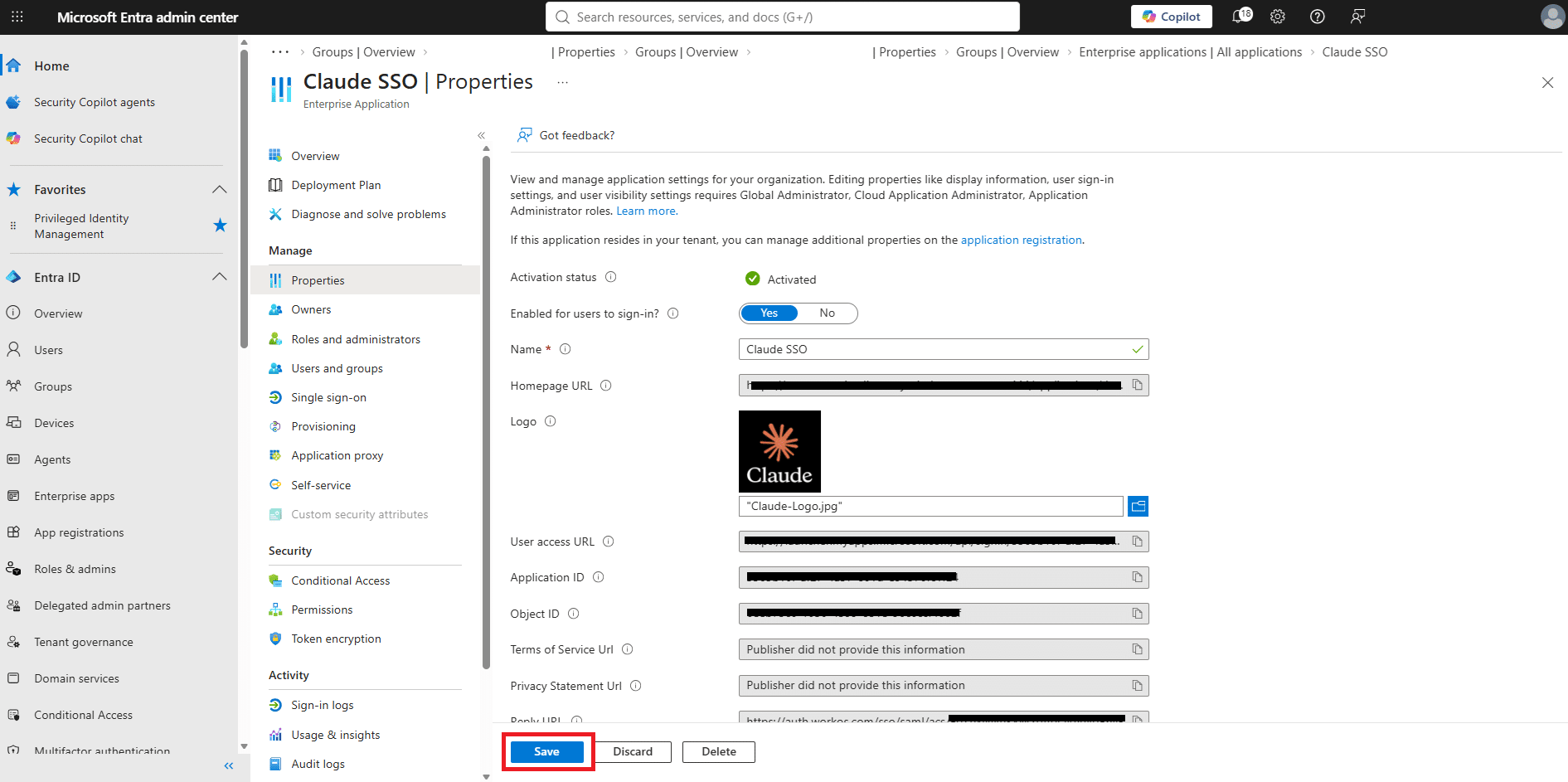Show info tooltip for Activation status
Image resolution: width=1568 pixels, height=782 pixels.
click(x=611, y=277)
